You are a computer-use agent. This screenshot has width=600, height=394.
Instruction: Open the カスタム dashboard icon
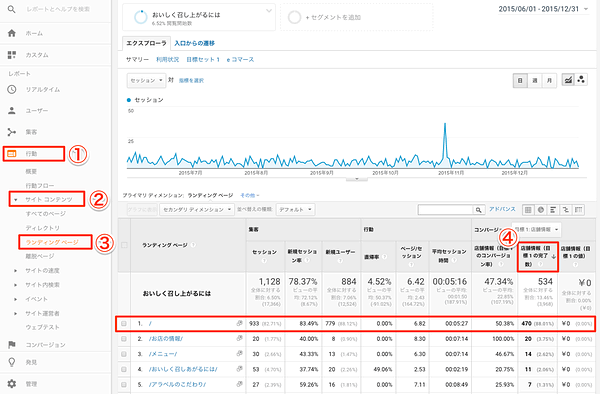[x=12, y=55]
